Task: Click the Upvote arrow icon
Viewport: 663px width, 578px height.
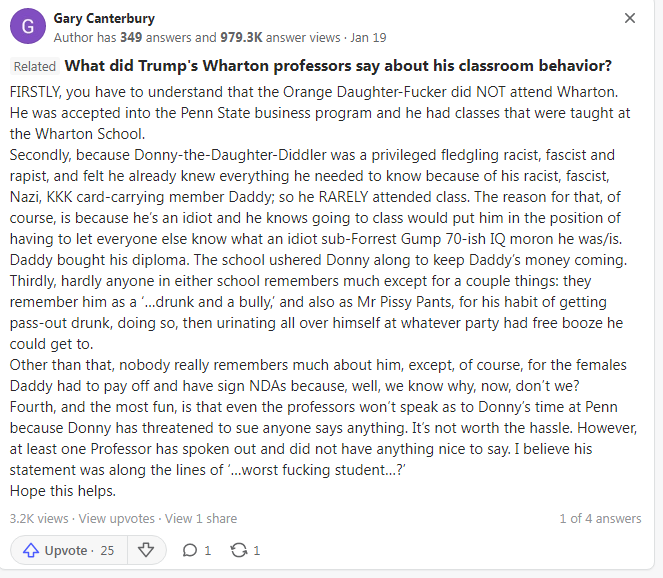Action: click(x=30, y=550)
